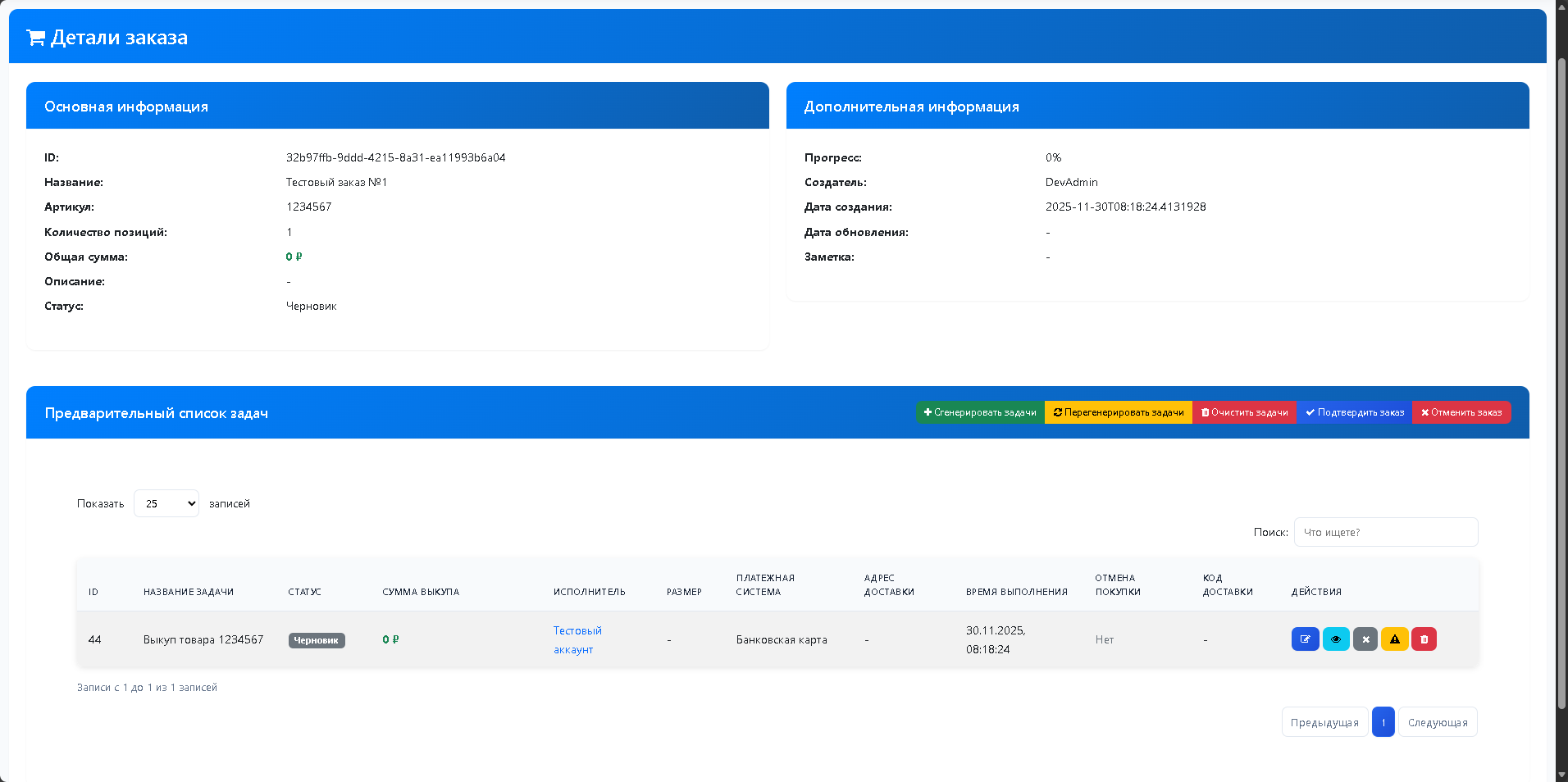
Task: Sort the table by the ID column header
Action: tap(93, 592)
